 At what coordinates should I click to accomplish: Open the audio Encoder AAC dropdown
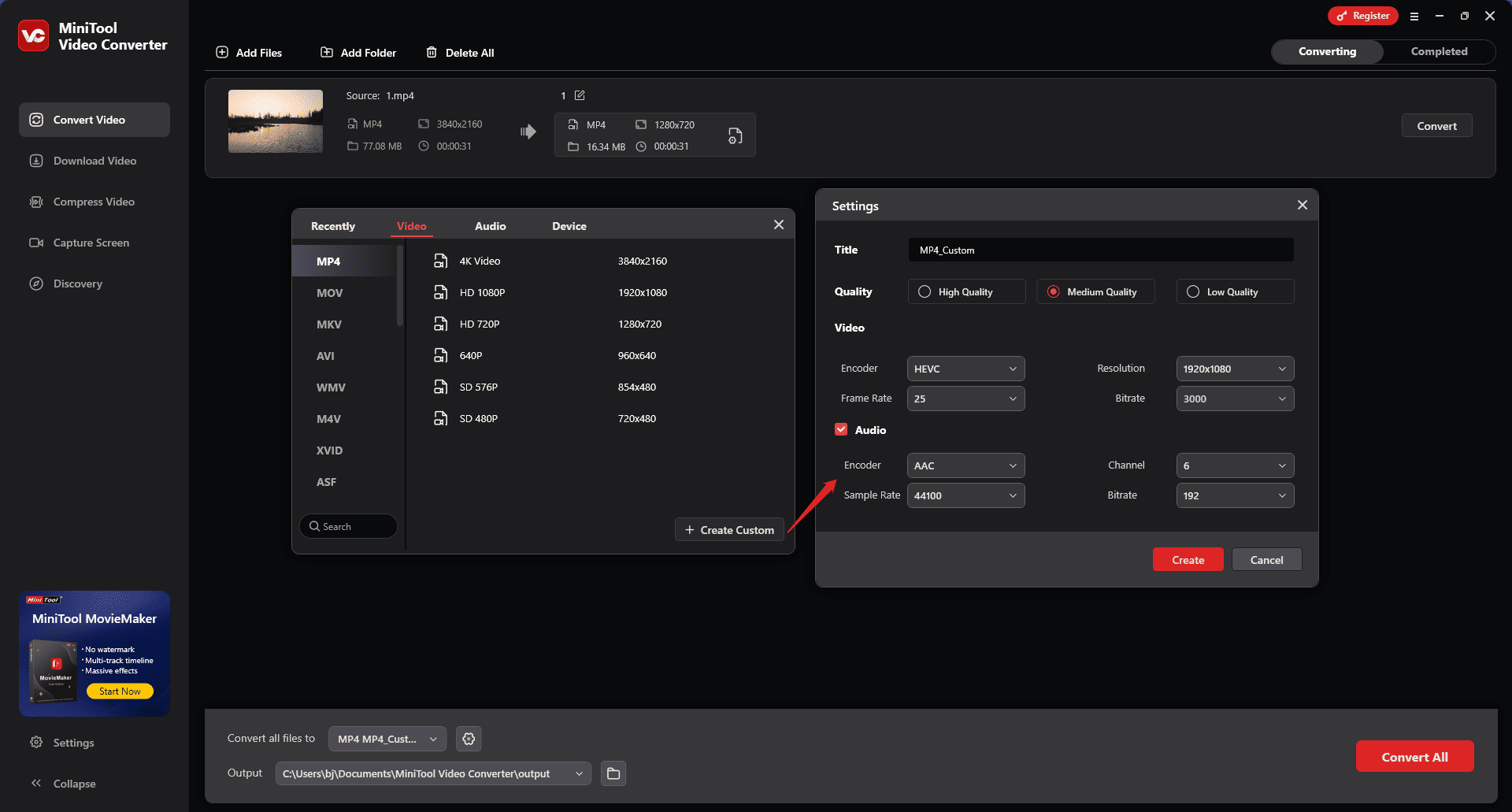click(x=965, y=465)
